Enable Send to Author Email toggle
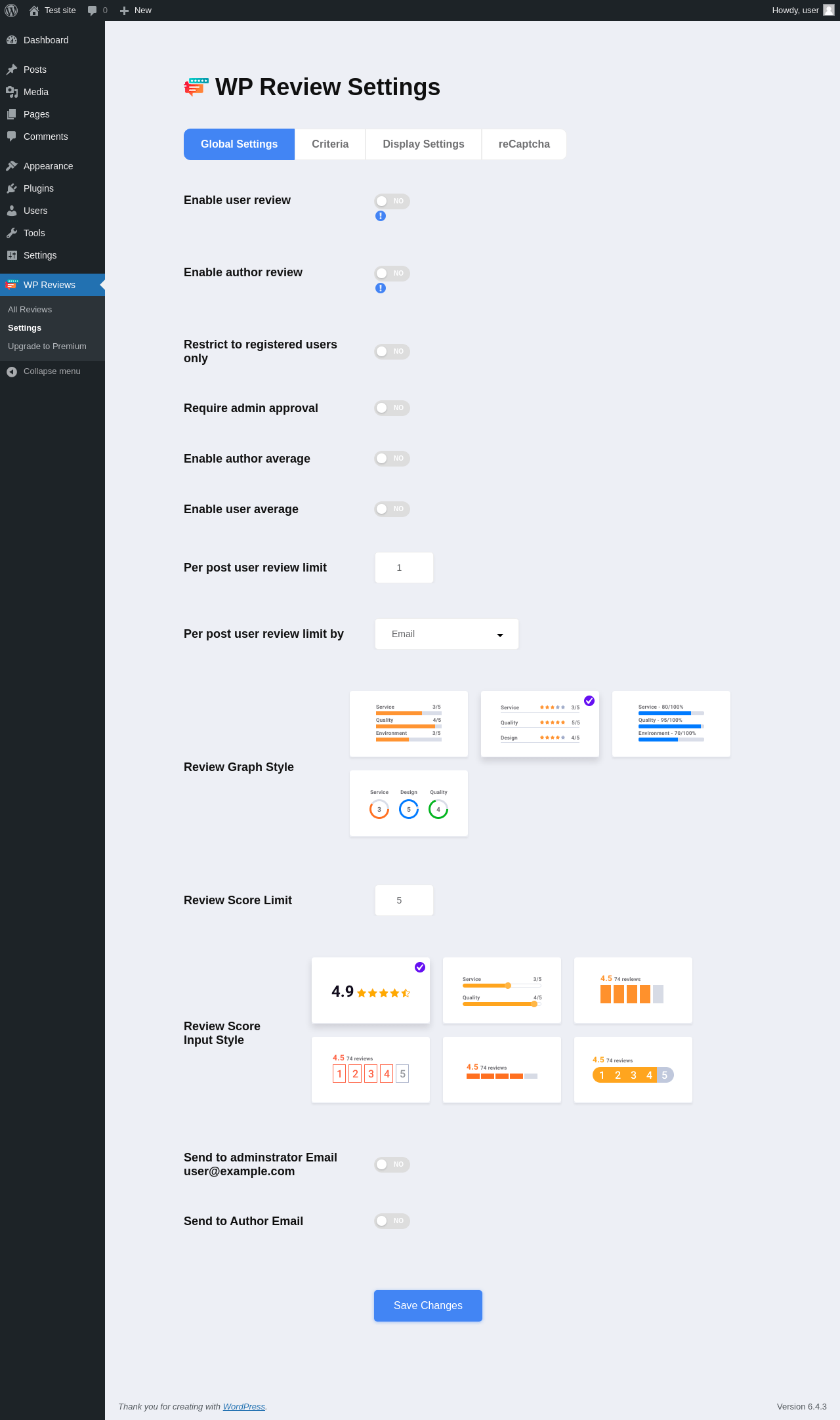This screenshot has width=840, height=1420. 392,1221
